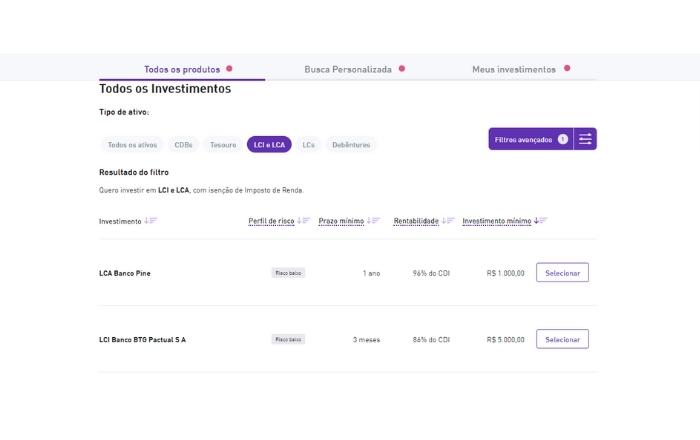
Task: Click the dot beside Todos os produtos
Action: point(229,69)
